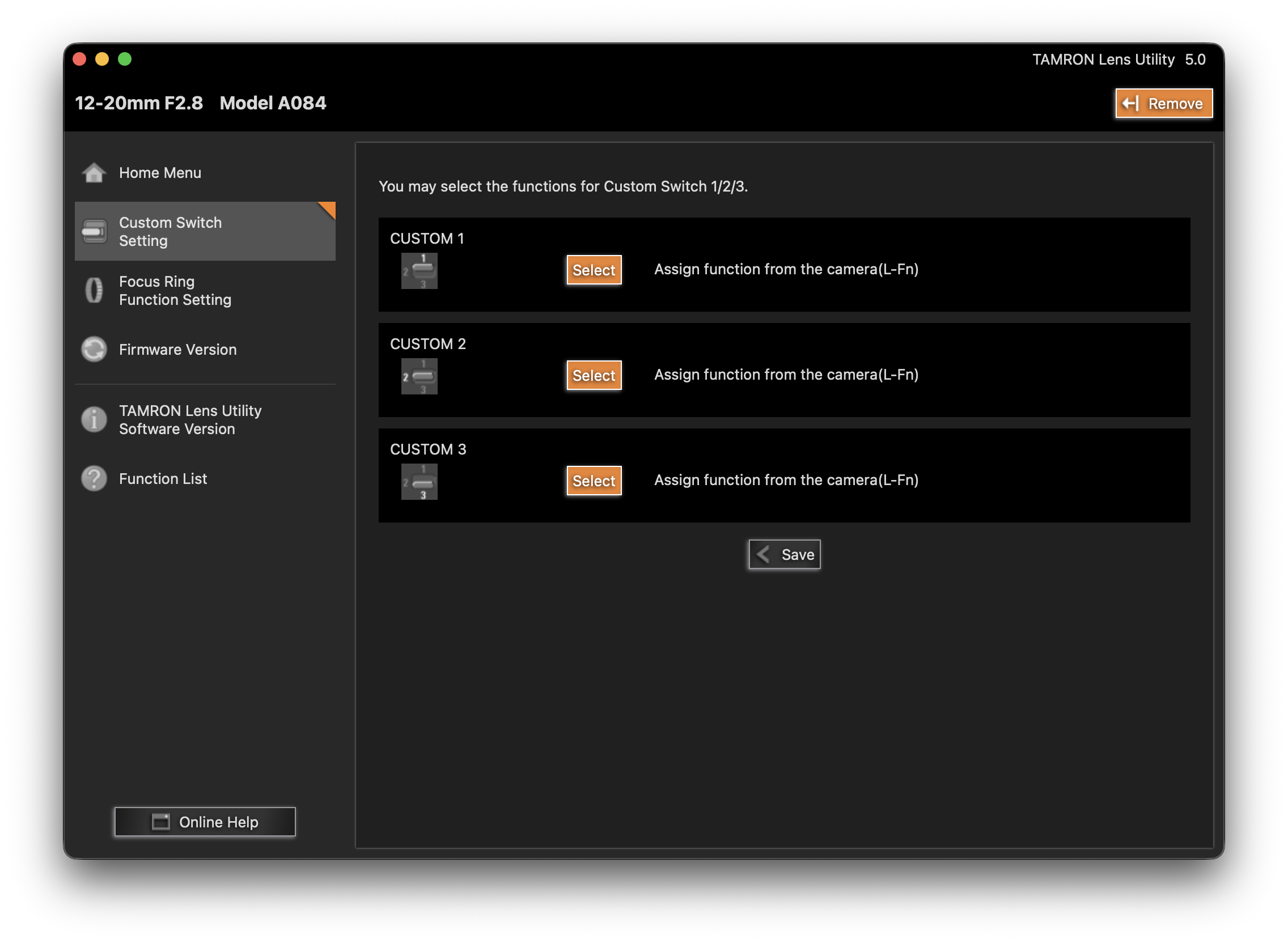
Task: Click the CUSTOM 3 switch position icon
Action: (x=420, y=482)
